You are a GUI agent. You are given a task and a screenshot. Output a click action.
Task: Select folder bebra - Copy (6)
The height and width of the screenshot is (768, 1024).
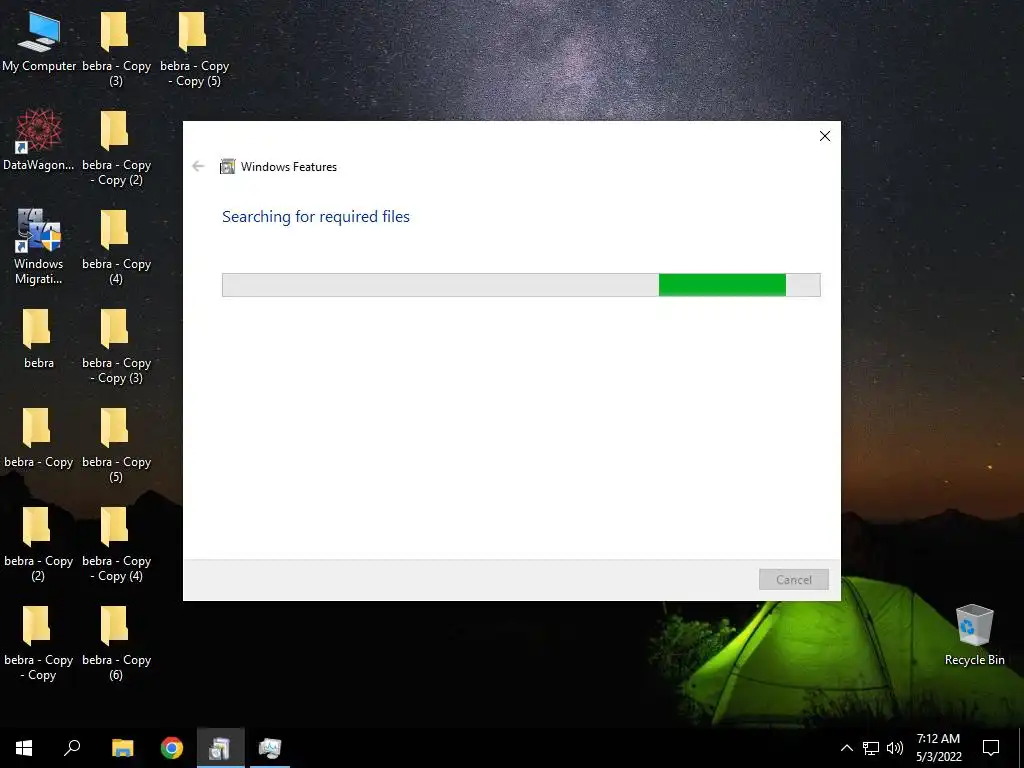coord(116,643)
